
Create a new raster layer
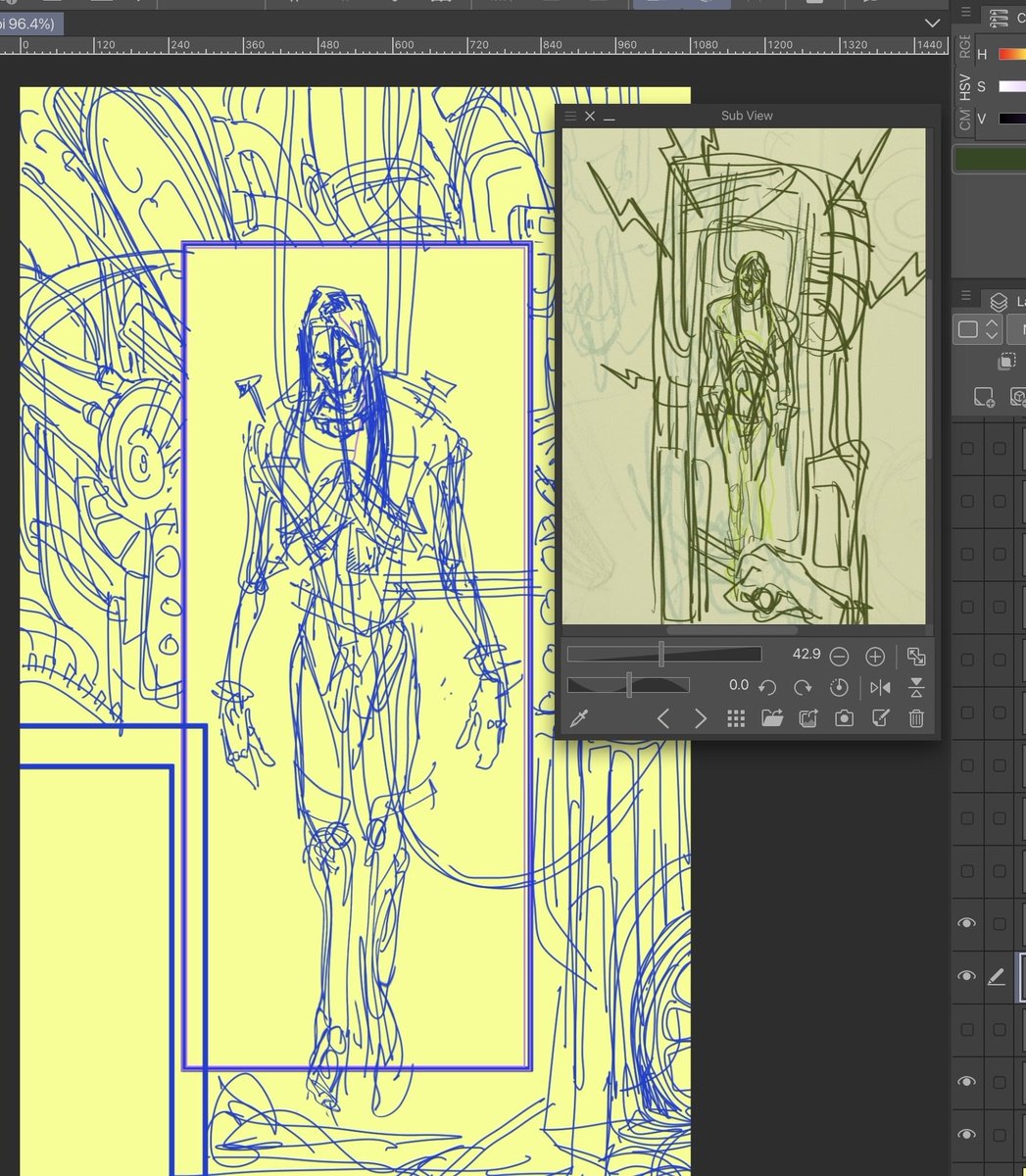point(984,397)
